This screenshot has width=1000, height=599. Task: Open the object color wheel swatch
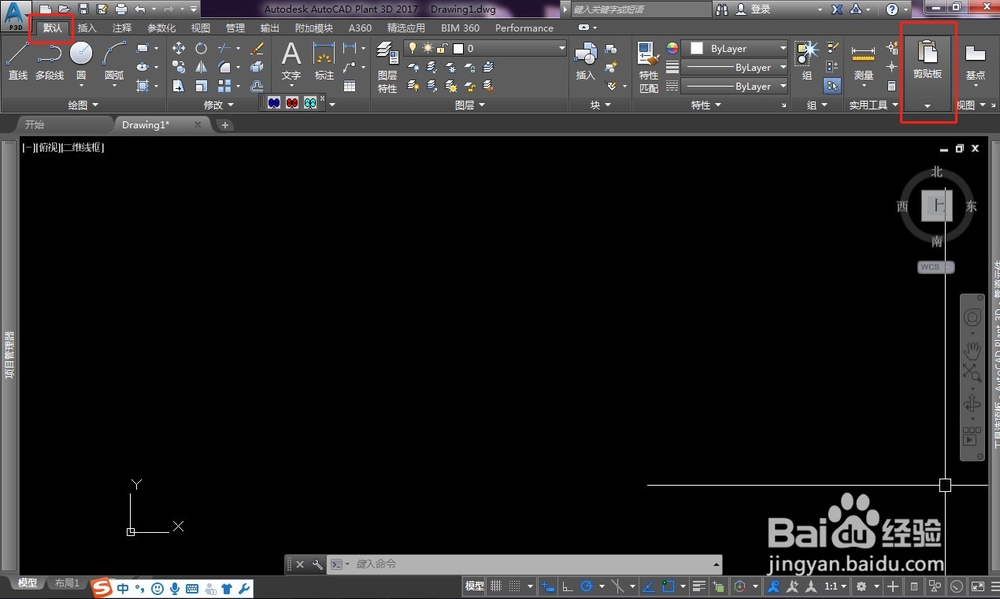click(x=672, y=48)
